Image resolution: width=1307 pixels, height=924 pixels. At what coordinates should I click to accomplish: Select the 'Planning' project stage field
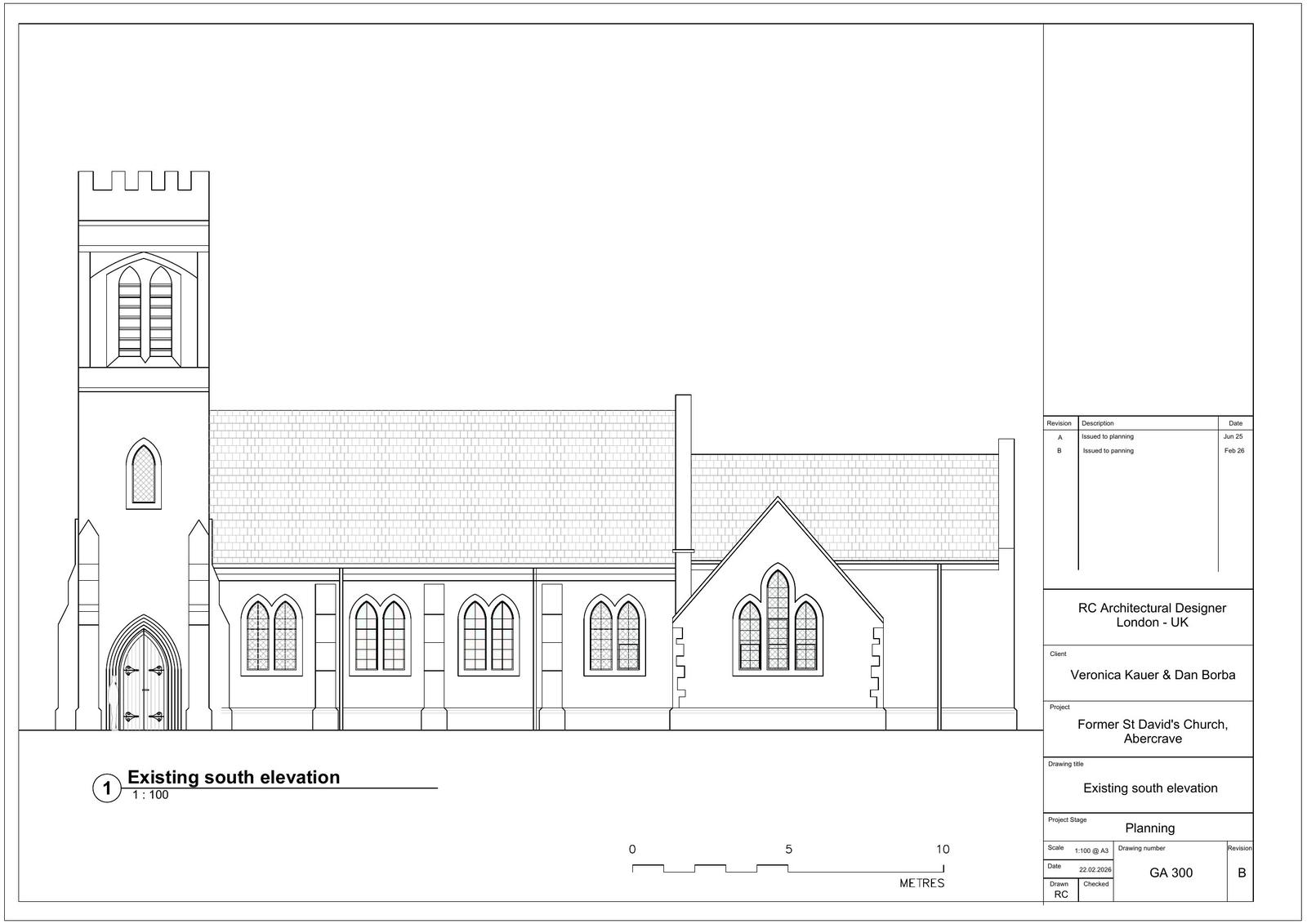pos(1149,828)
